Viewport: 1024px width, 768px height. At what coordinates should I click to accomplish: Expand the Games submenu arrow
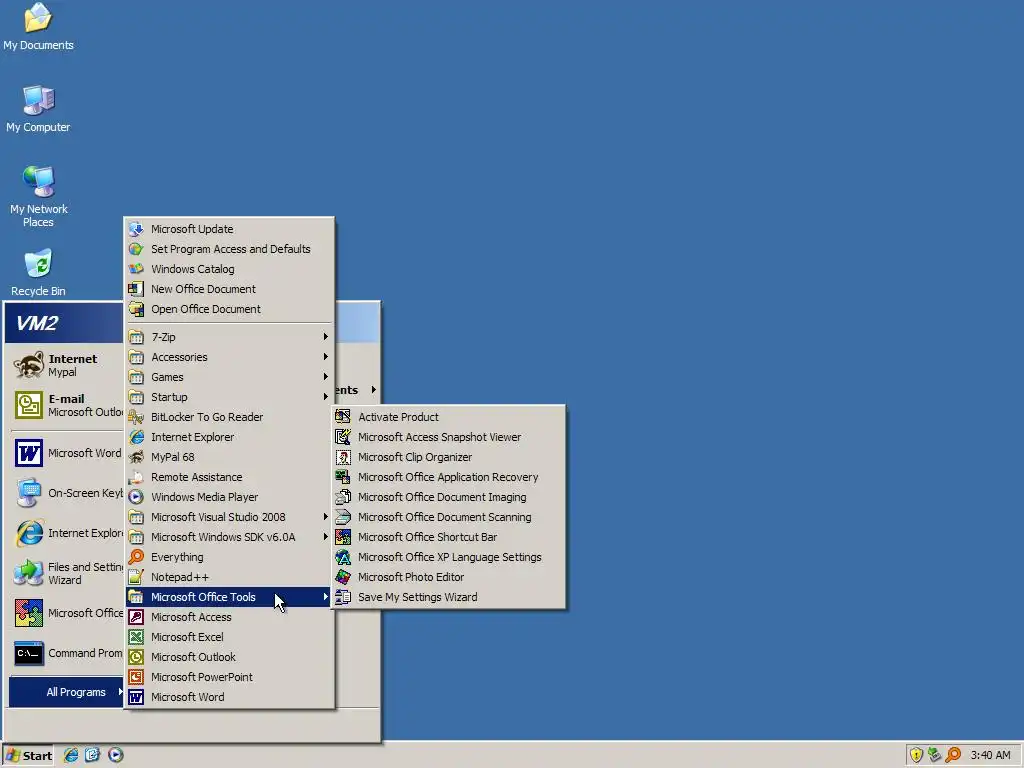tap(325, 377)
